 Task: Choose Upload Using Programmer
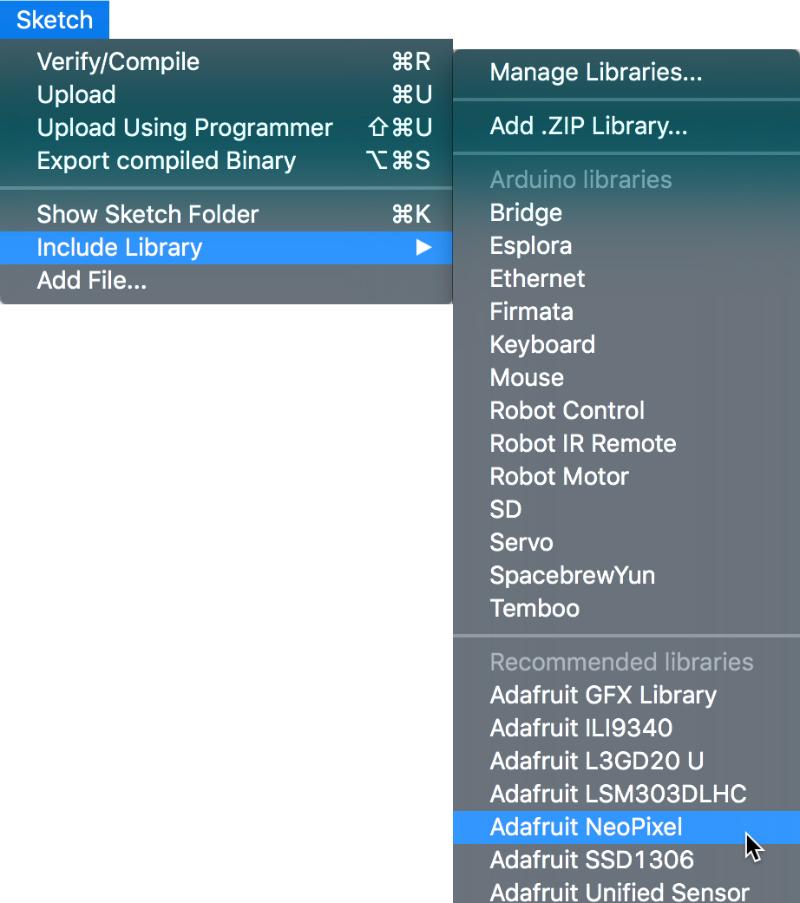pyautogui.click(x=226, y=127)
